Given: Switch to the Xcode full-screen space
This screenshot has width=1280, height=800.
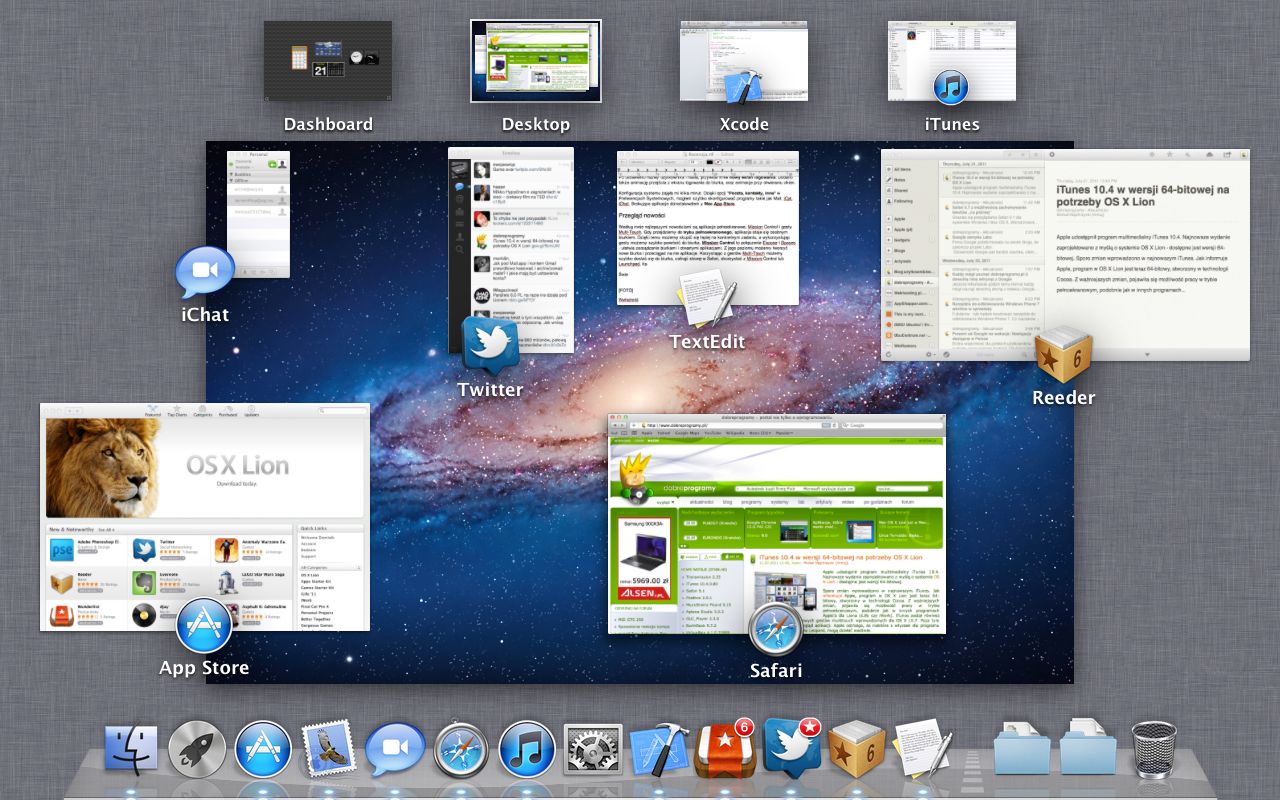Looking at the screenshot, I should tap(744, 61).
